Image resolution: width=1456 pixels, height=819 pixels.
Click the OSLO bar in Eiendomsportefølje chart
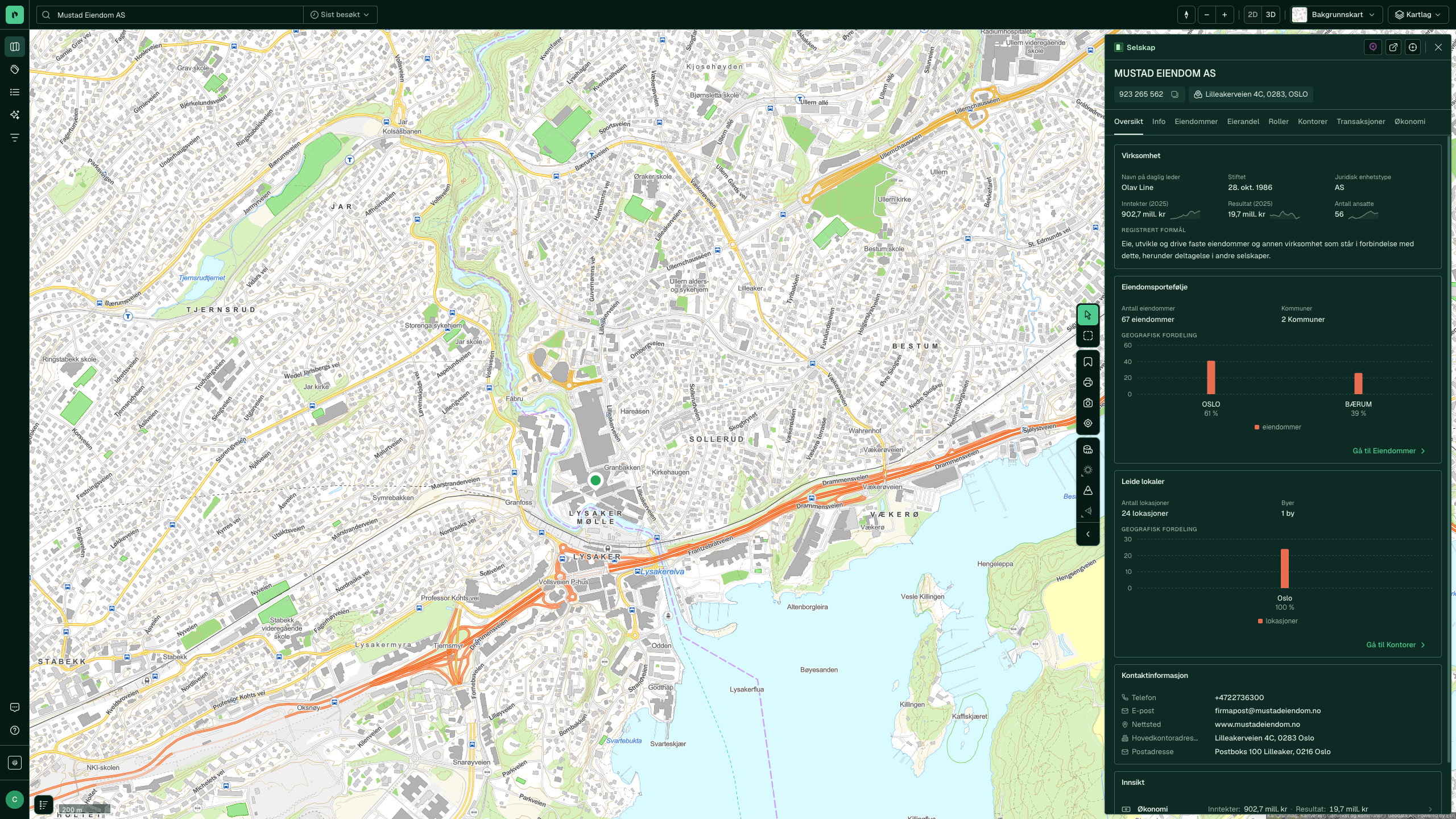pyautogui.click(x=1211, y=378)
